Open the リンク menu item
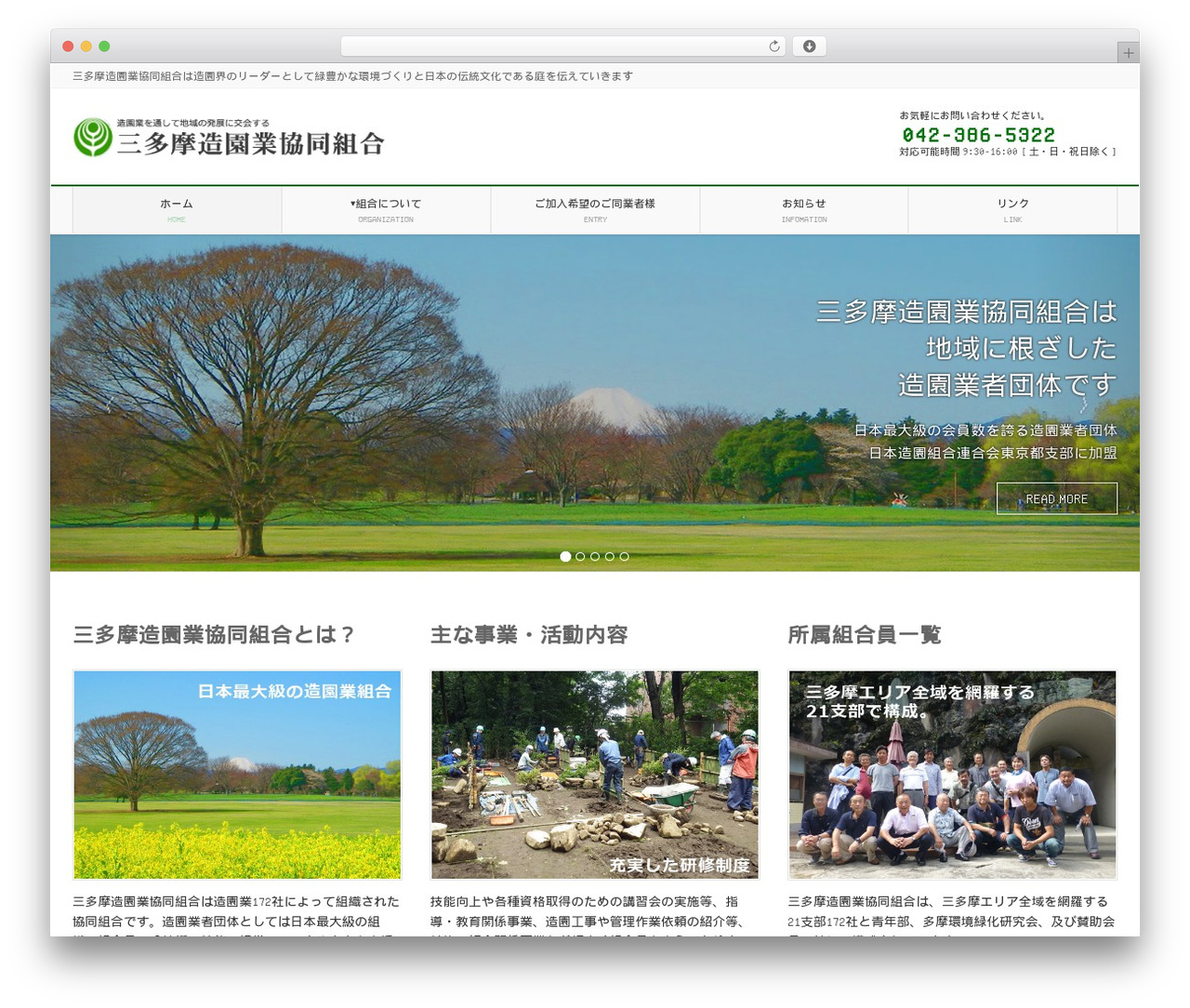 tap(1012, 210)
